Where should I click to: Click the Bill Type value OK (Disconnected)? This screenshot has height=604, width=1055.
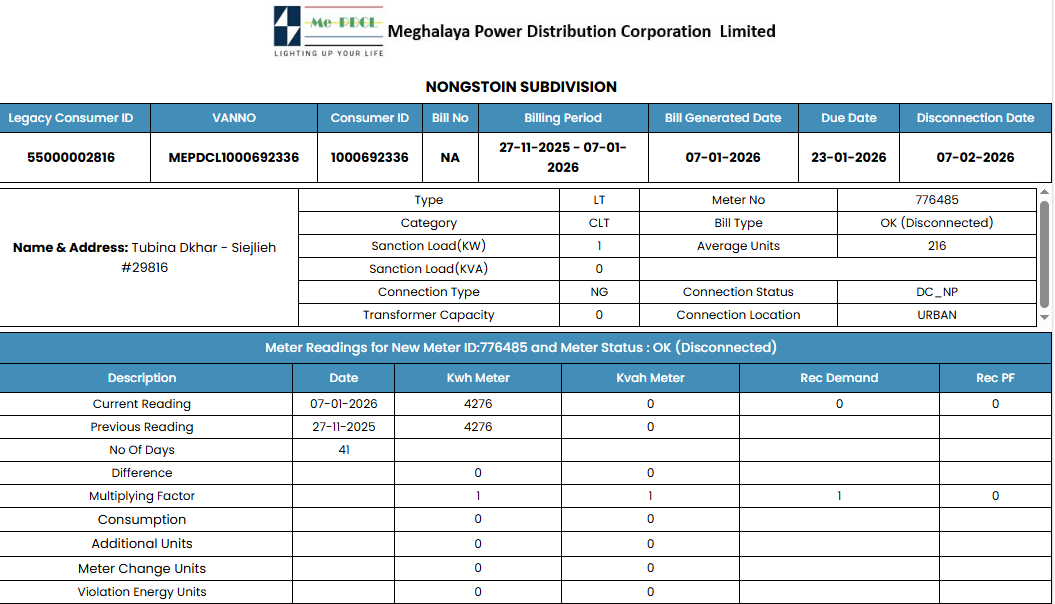[x=937, y=223]
